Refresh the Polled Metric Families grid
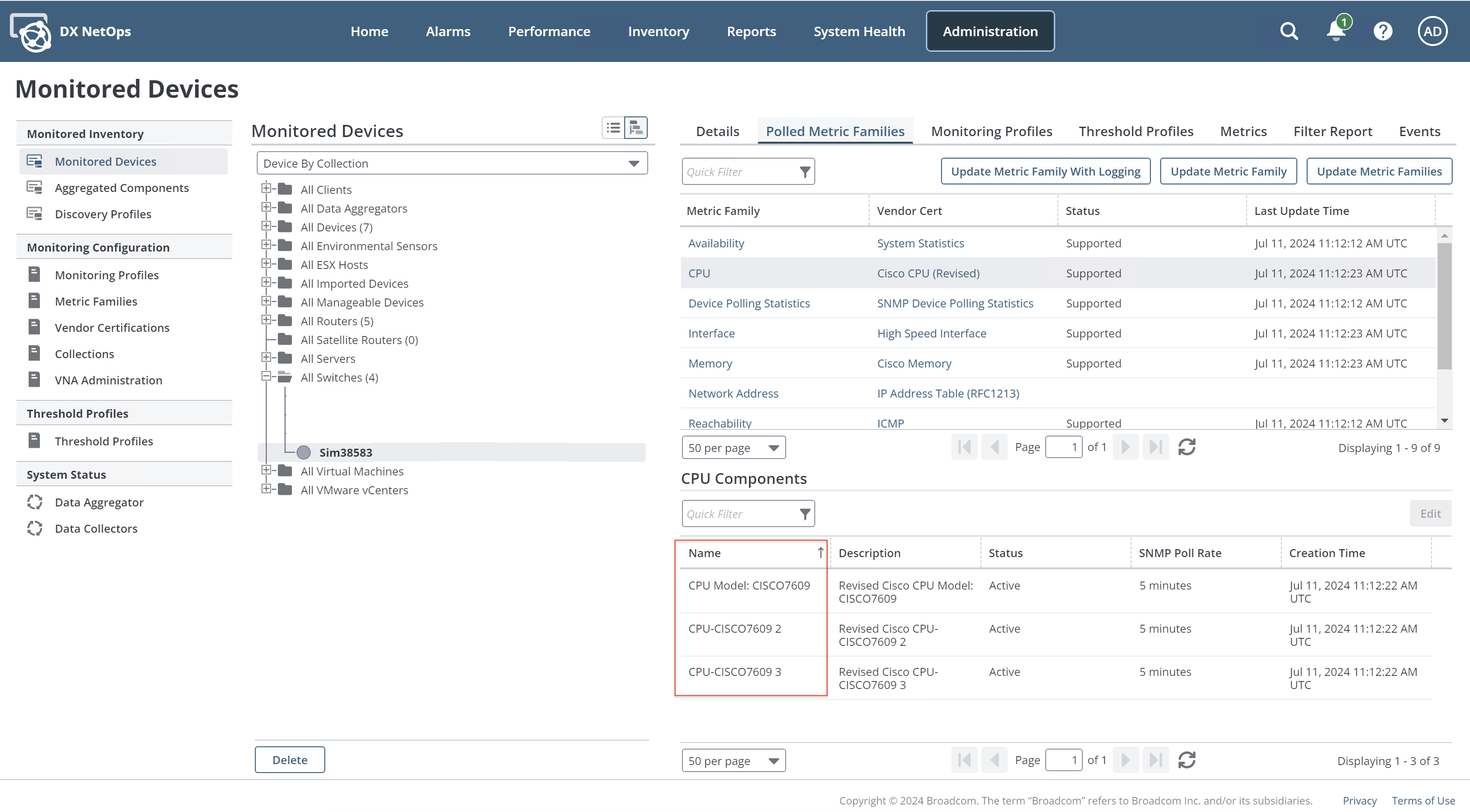Viewport: 1470px width, 812px height. click(x=1187, y=447)
